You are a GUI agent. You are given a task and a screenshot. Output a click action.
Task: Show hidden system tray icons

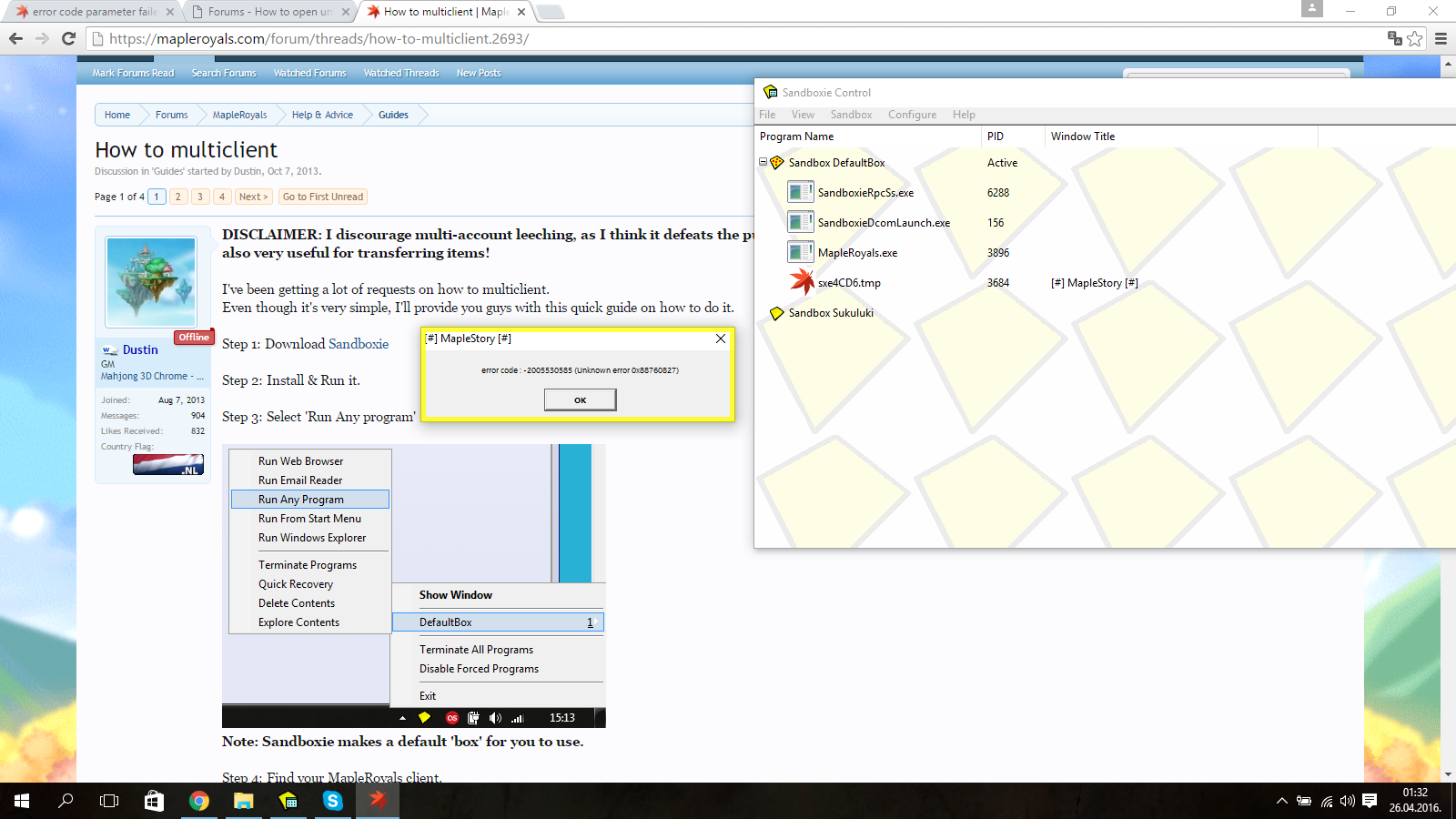[1281, 801]
